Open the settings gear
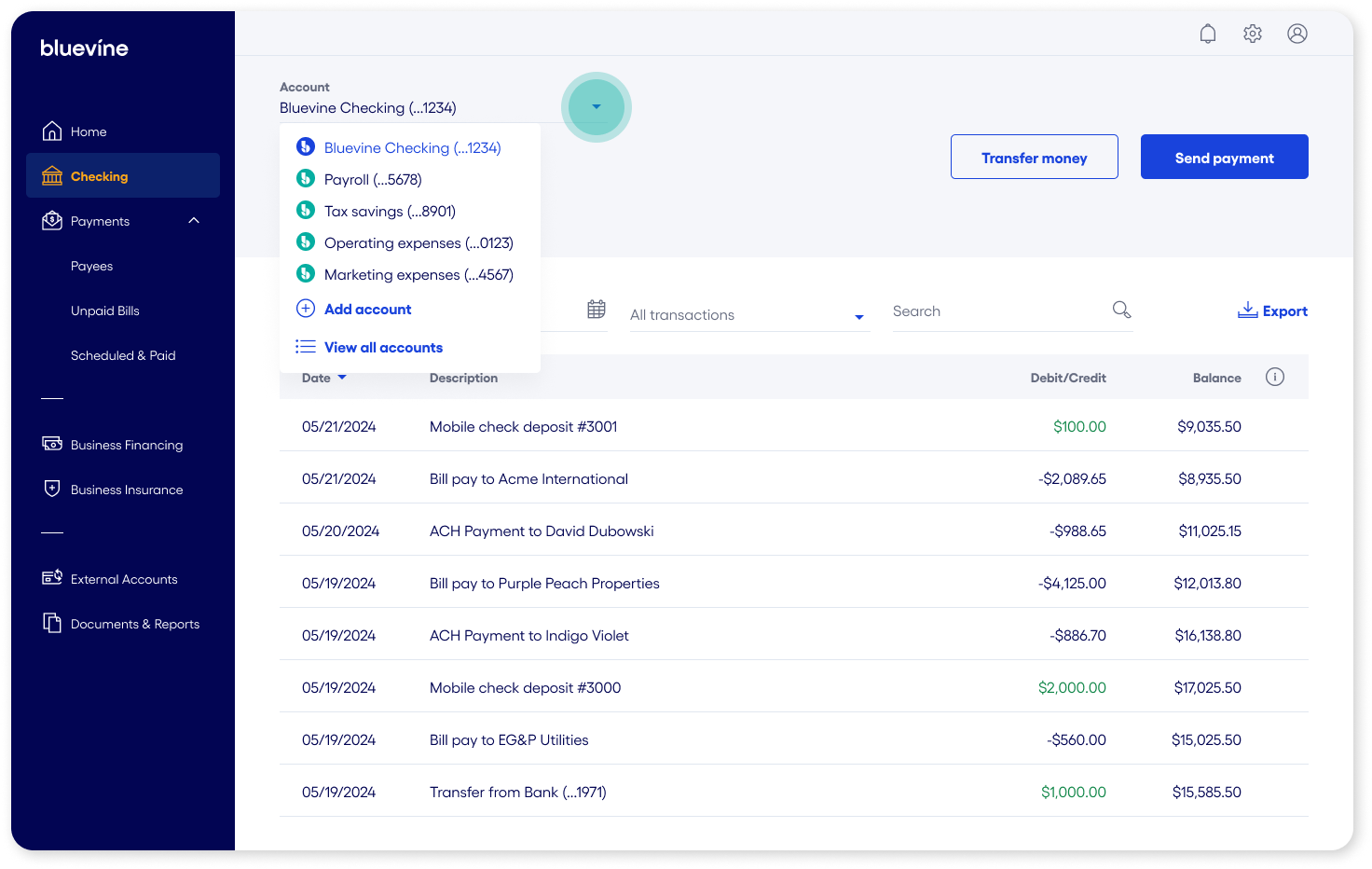1372x869 pixels. tap(1253, 34)
